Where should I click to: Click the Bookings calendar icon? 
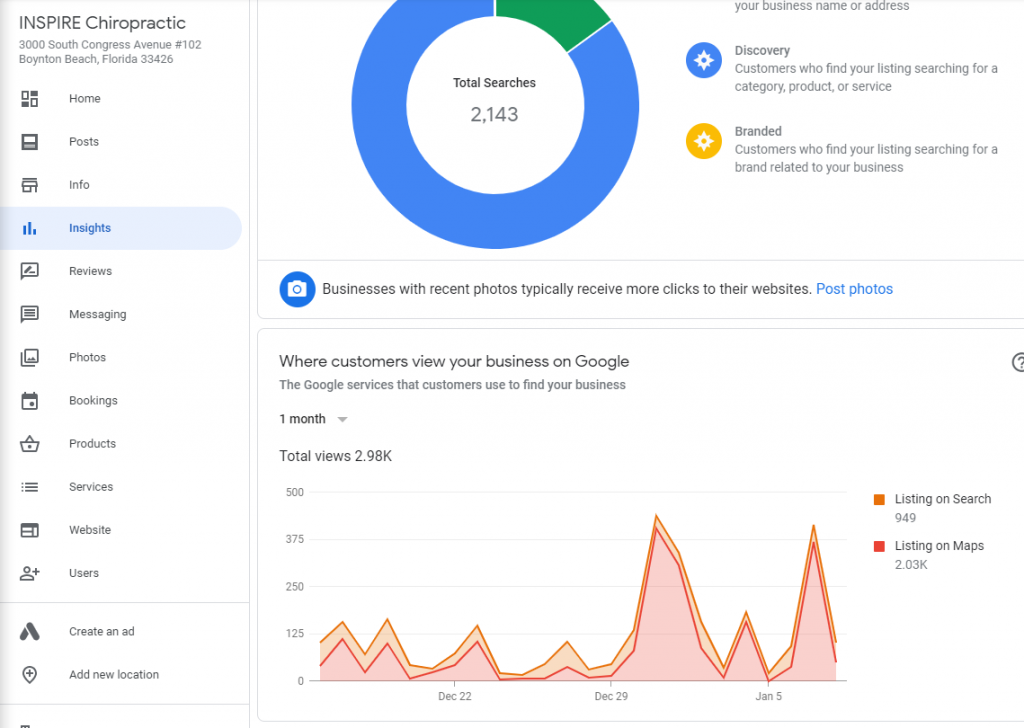coord(29,400)
